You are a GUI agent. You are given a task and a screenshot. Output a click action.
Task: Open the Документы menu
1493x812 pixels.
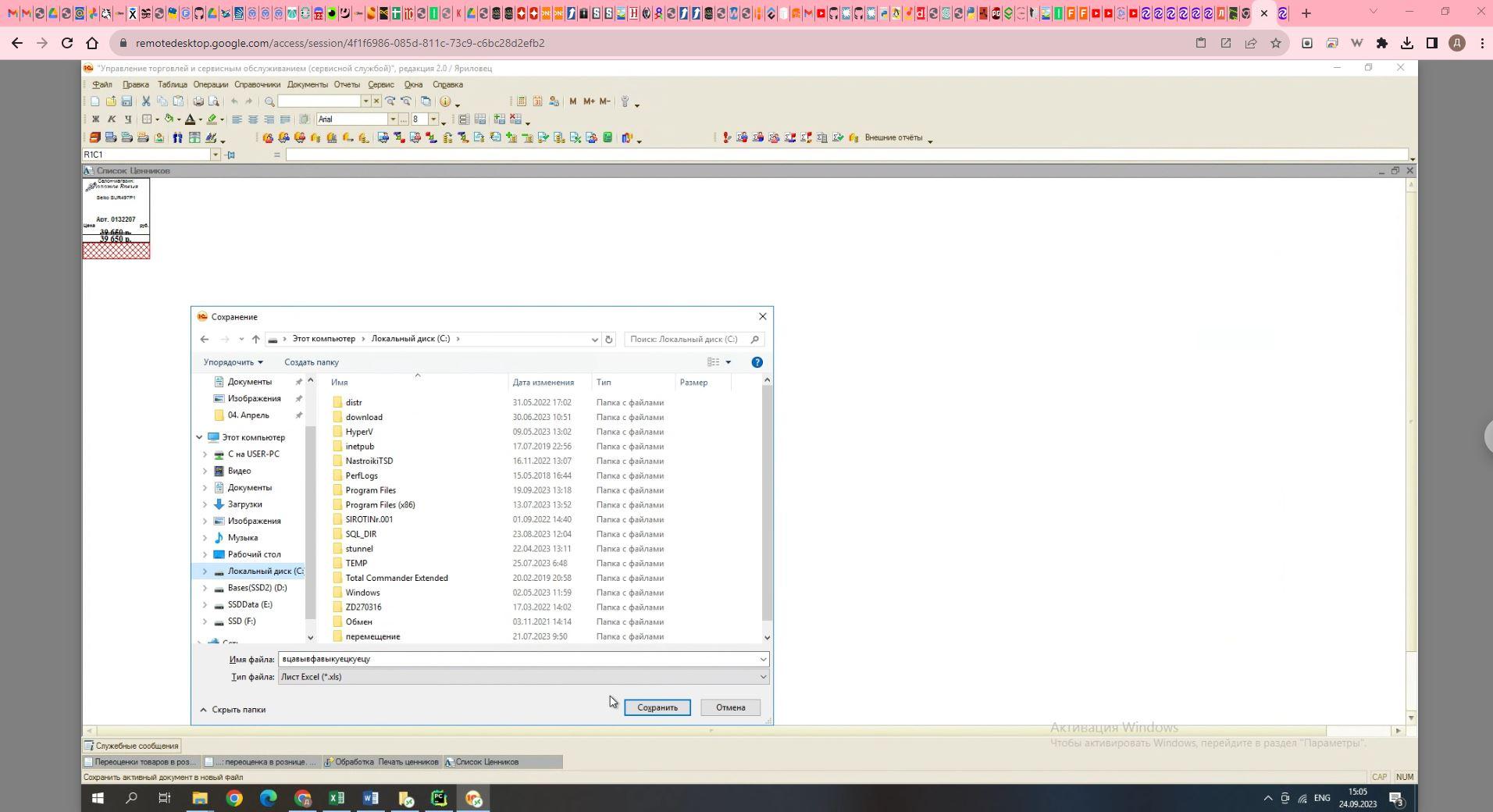click(307, 84)
